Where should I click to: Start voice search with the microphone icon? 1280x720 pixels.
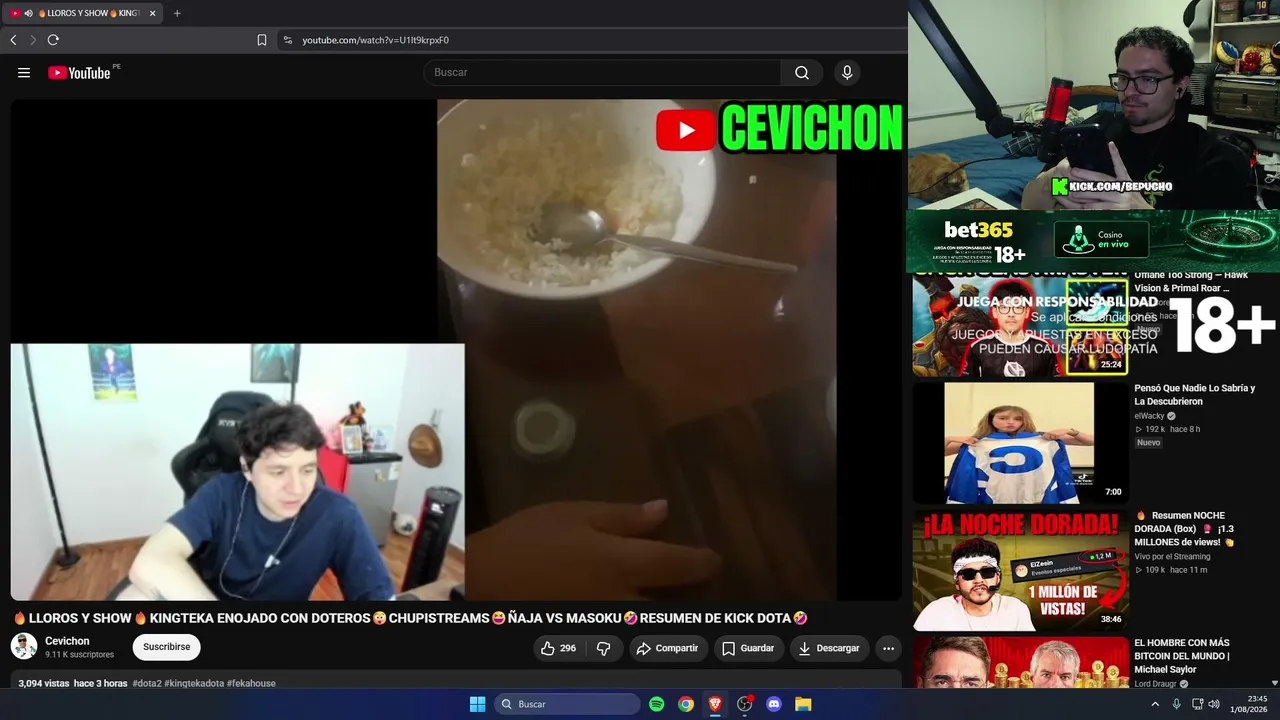[847, 72]
